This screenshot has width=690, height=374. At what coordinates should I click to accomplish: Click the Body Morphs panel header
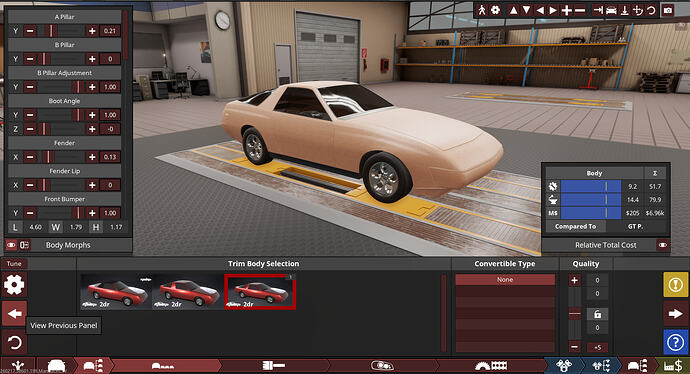click(68, 245)
